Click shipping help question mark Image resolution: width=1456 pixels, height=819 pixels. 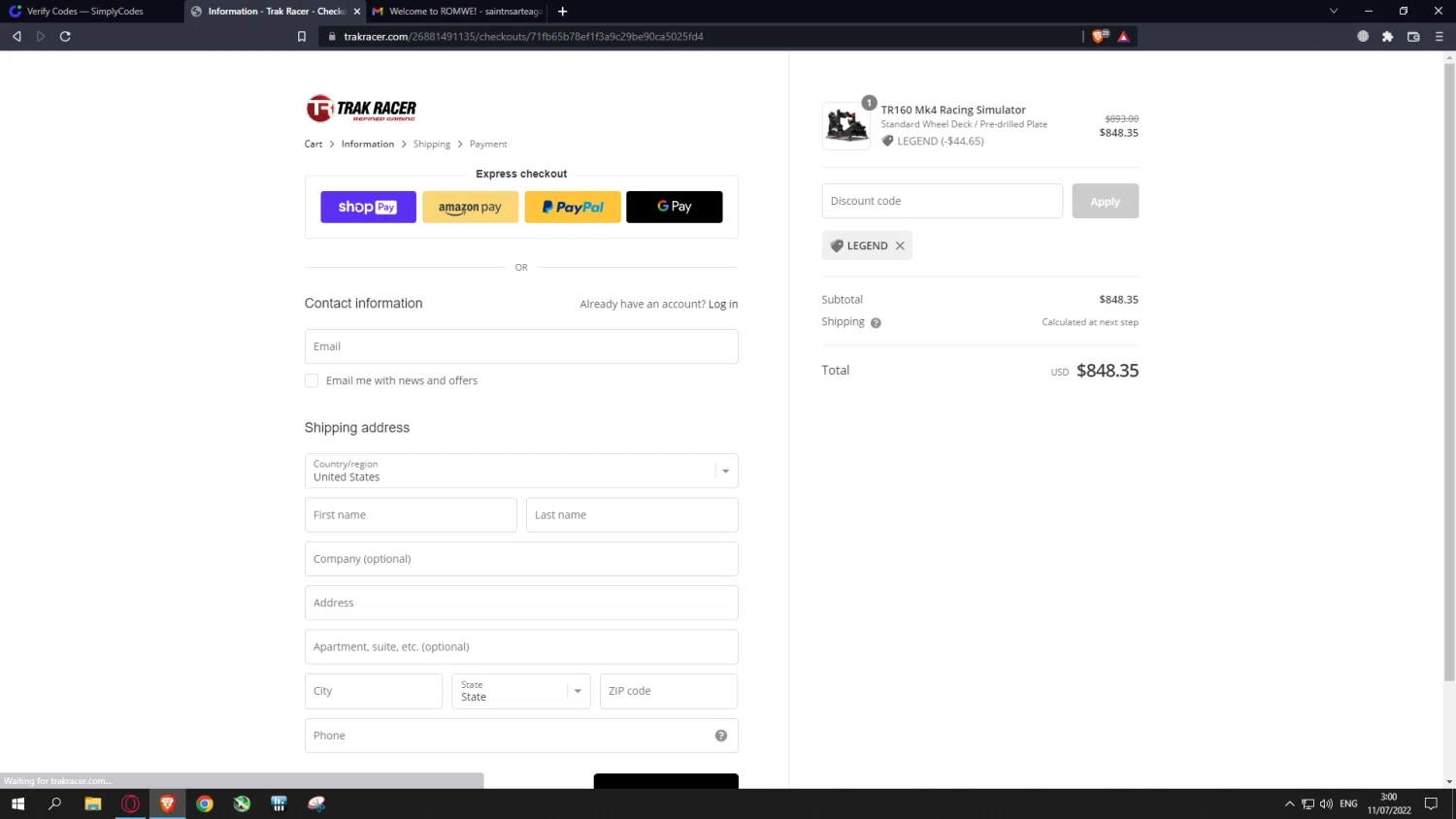876,323
